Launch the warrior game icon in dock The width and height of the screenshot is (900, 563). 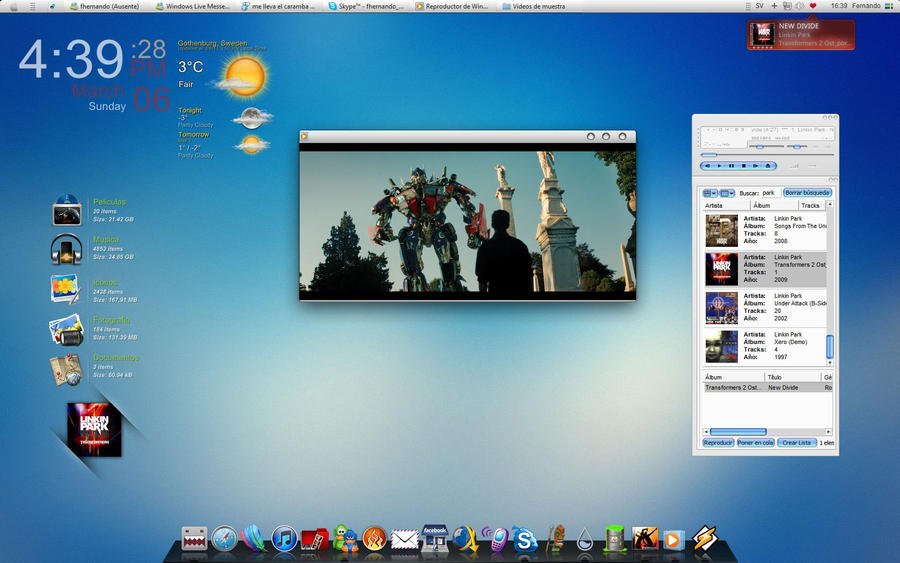pos(645,539)
